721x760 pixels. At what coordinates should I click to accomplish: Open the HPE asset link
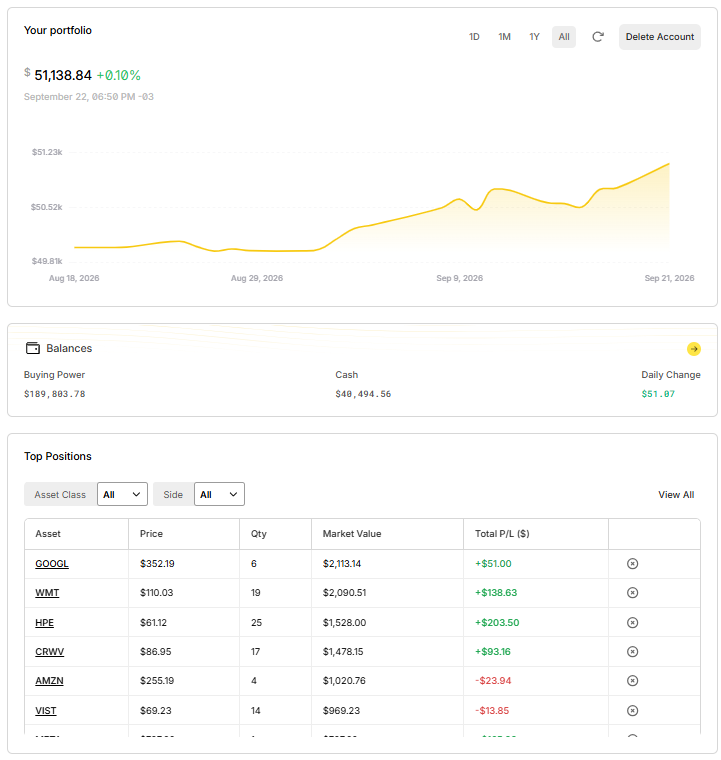click(x=45, y=623)
